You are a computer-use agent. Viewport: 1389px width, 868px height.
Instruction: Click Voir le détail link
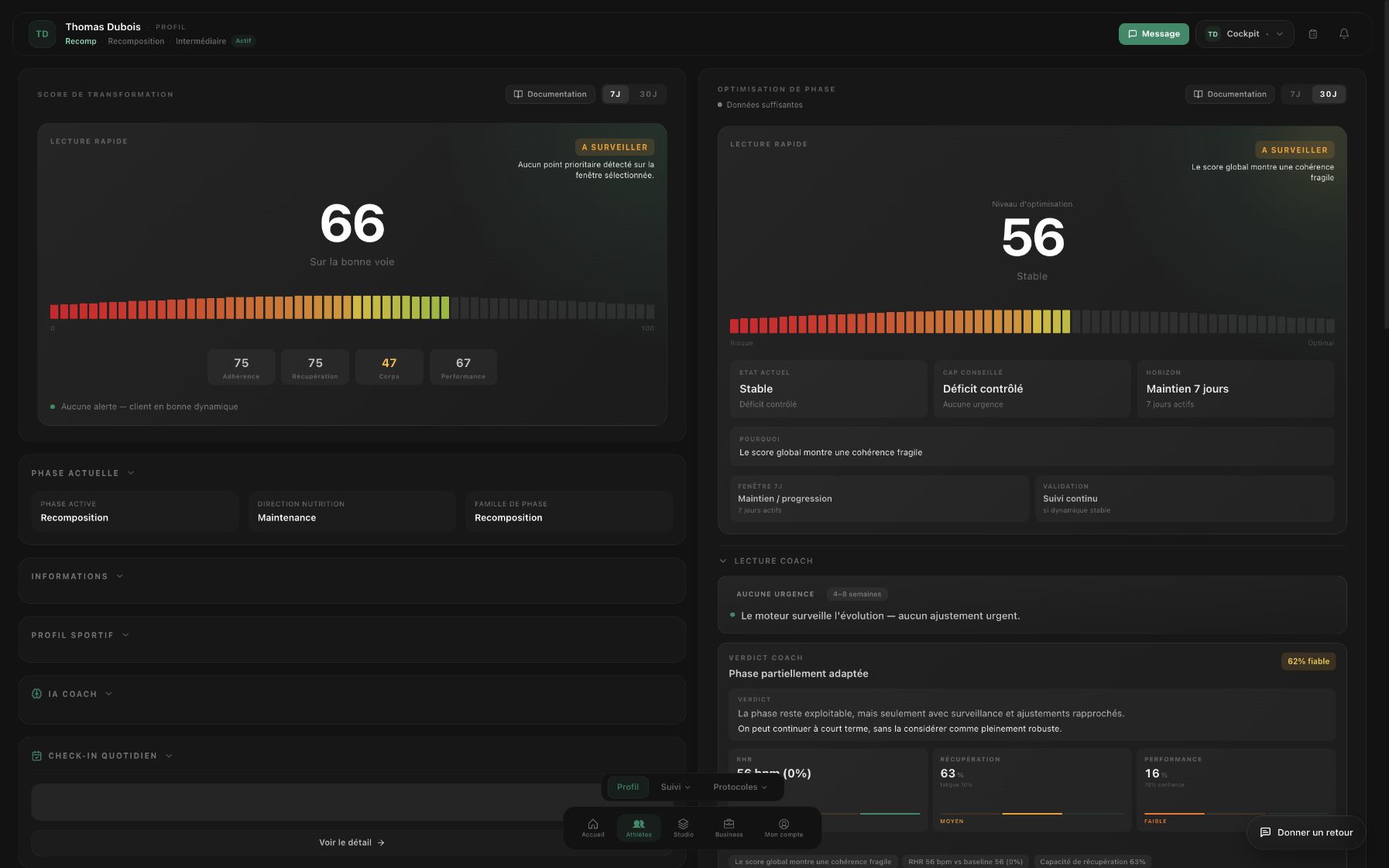coord(352,842)
